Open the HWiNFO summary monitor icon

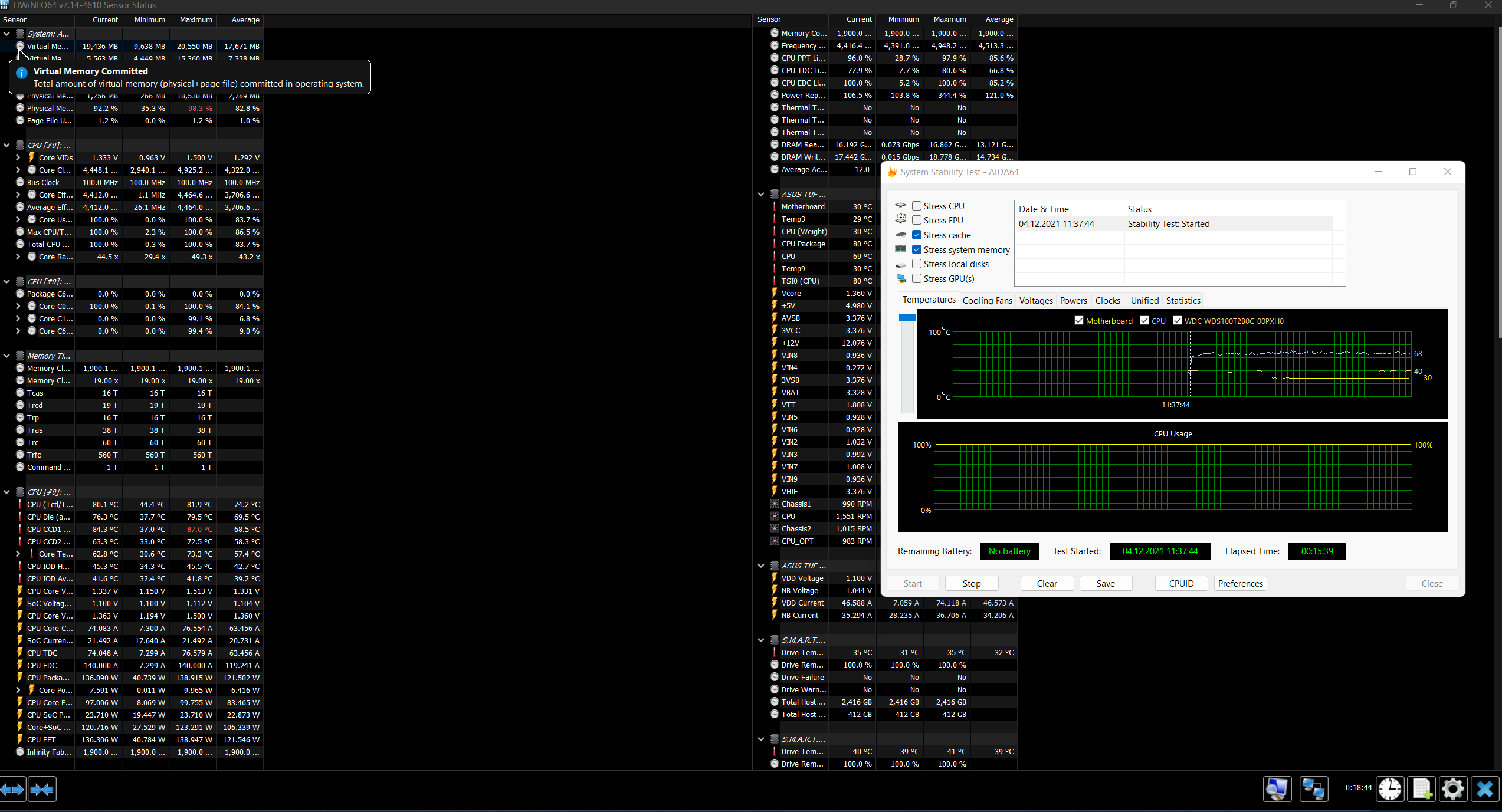(x=1277, y=789)
